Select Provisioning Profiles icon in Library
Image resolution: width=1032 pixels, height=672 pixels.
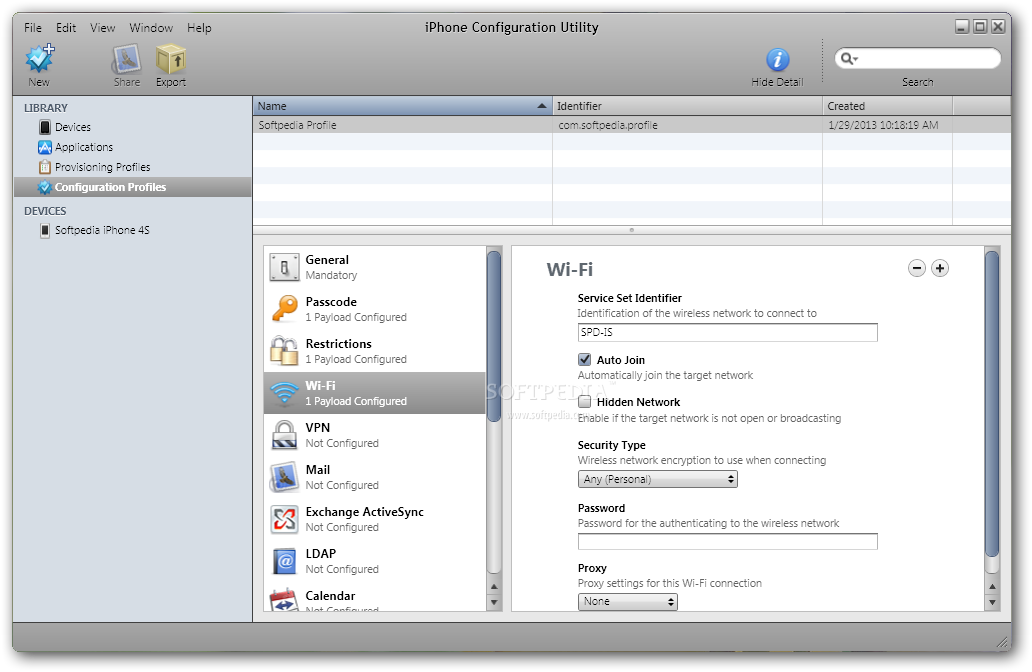(x=45, y=167)
